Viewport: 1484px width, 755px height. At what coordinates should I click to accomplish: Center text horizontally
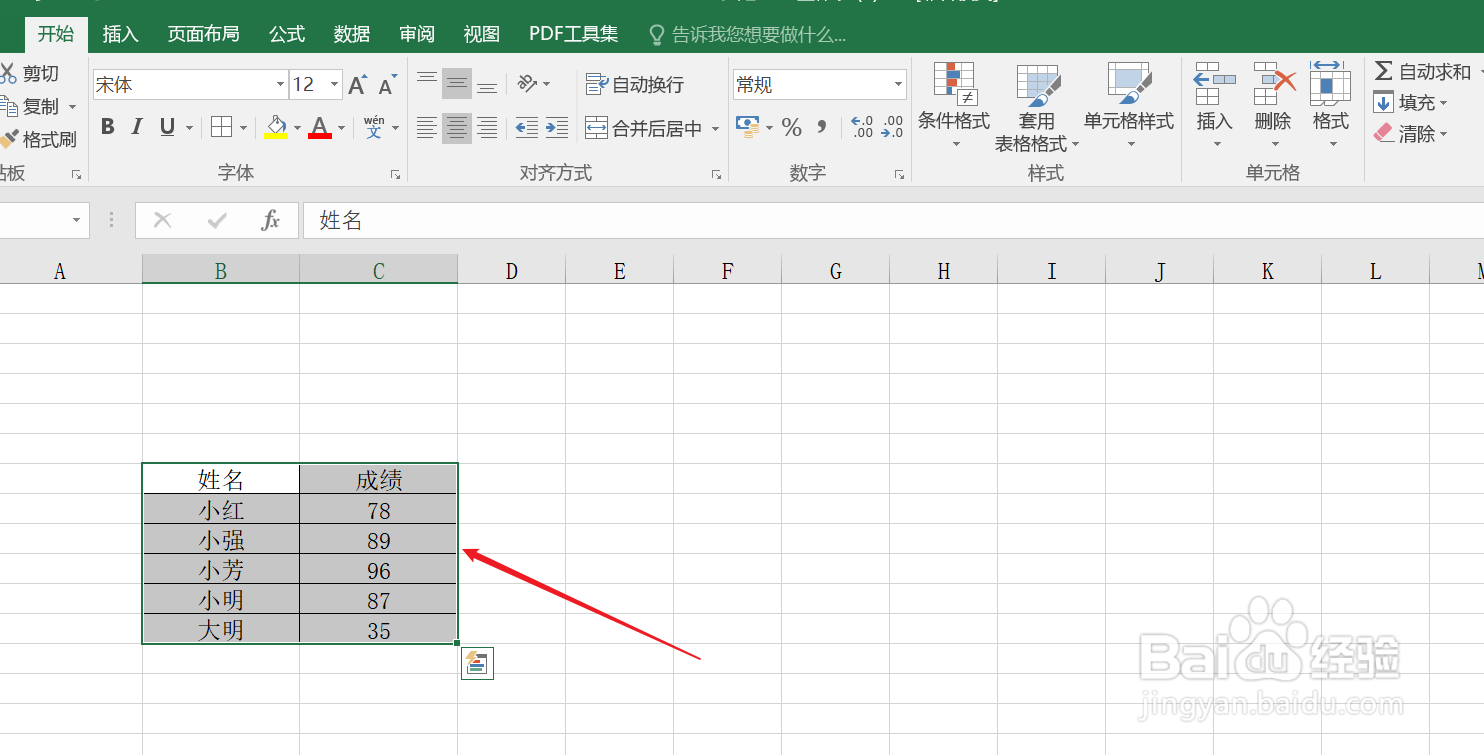coord(457,127)
